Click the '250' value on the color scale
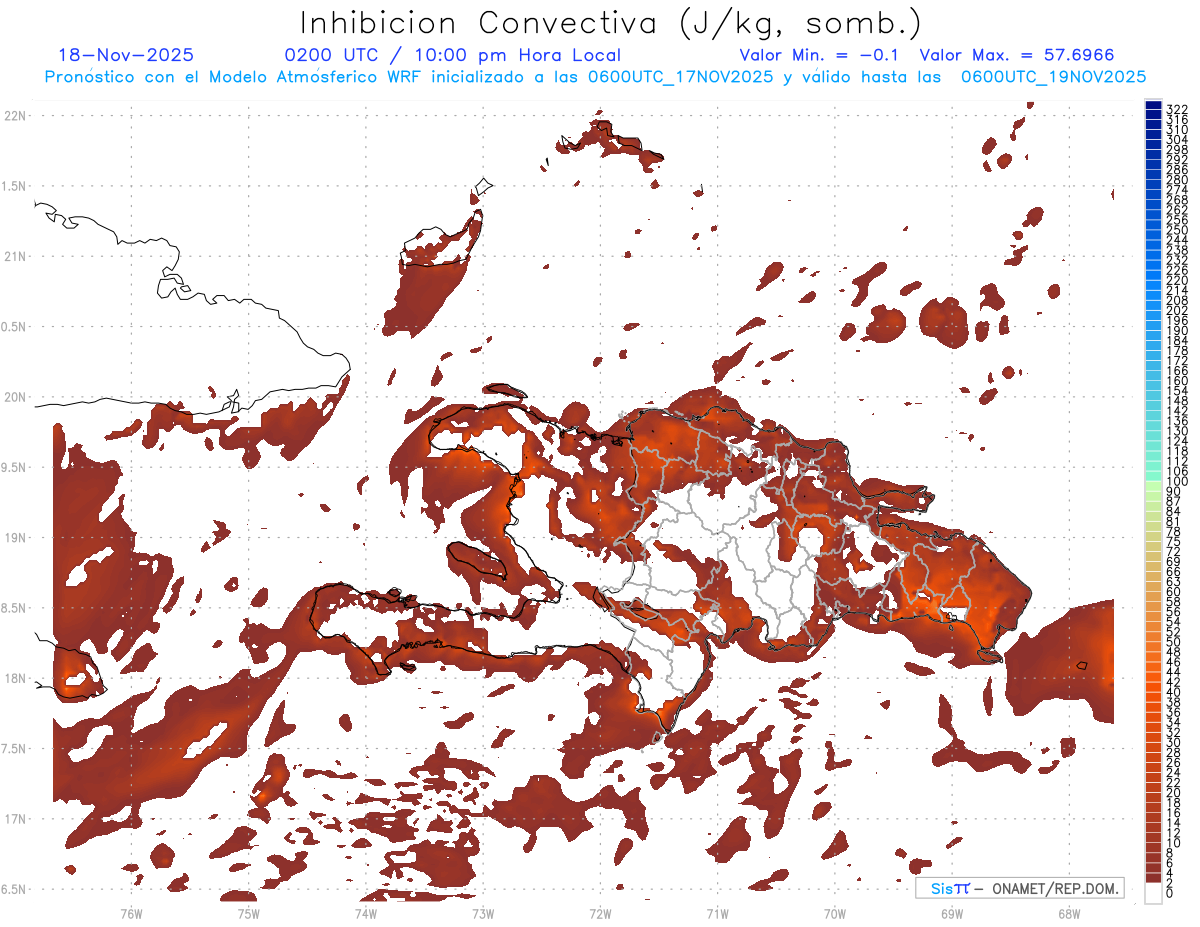The width and height of the screenshot is (1200, 927). point(1177,230)
